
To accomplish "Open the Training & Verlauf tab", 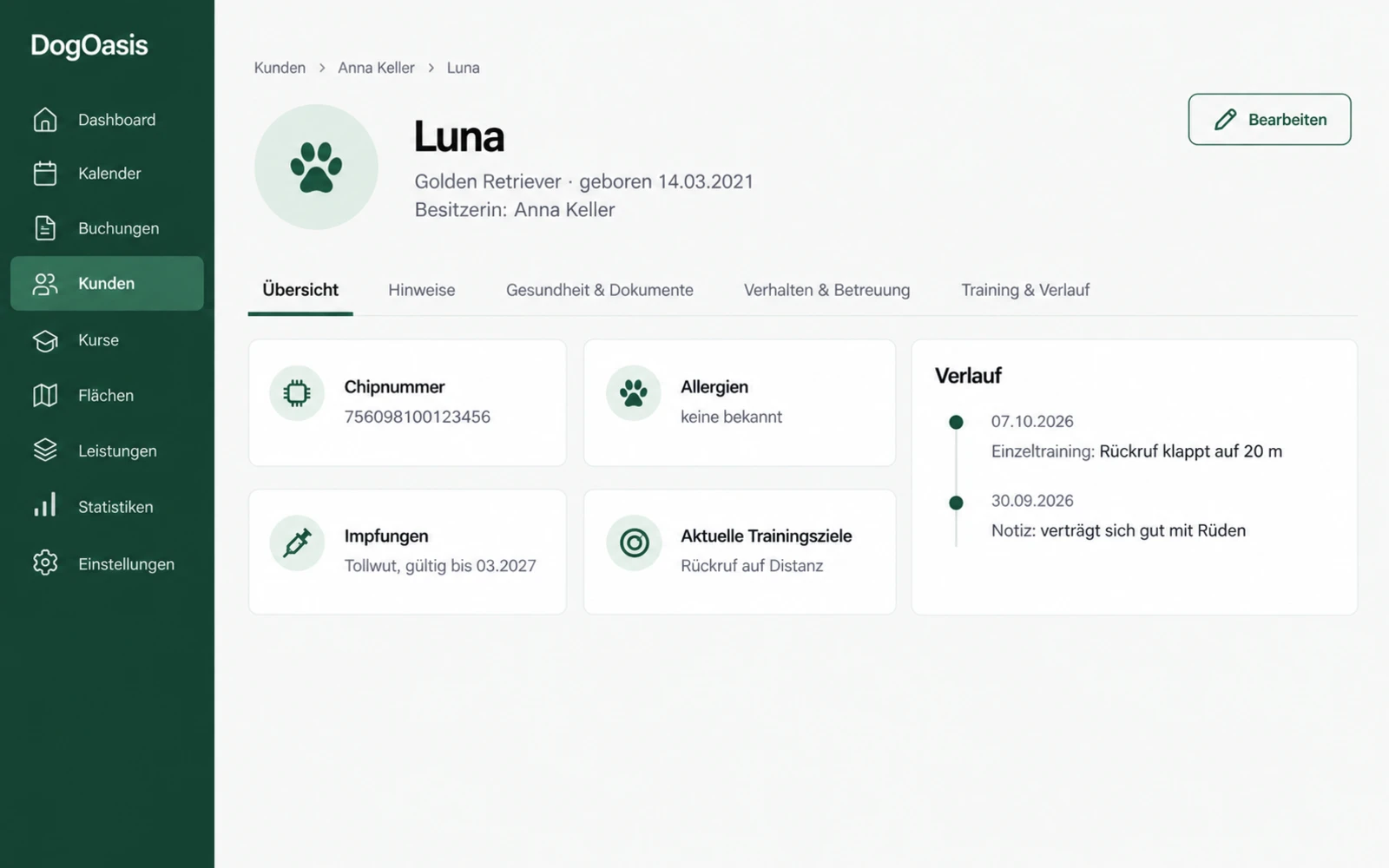I will pyautogui.click(x=1025, y=290).
